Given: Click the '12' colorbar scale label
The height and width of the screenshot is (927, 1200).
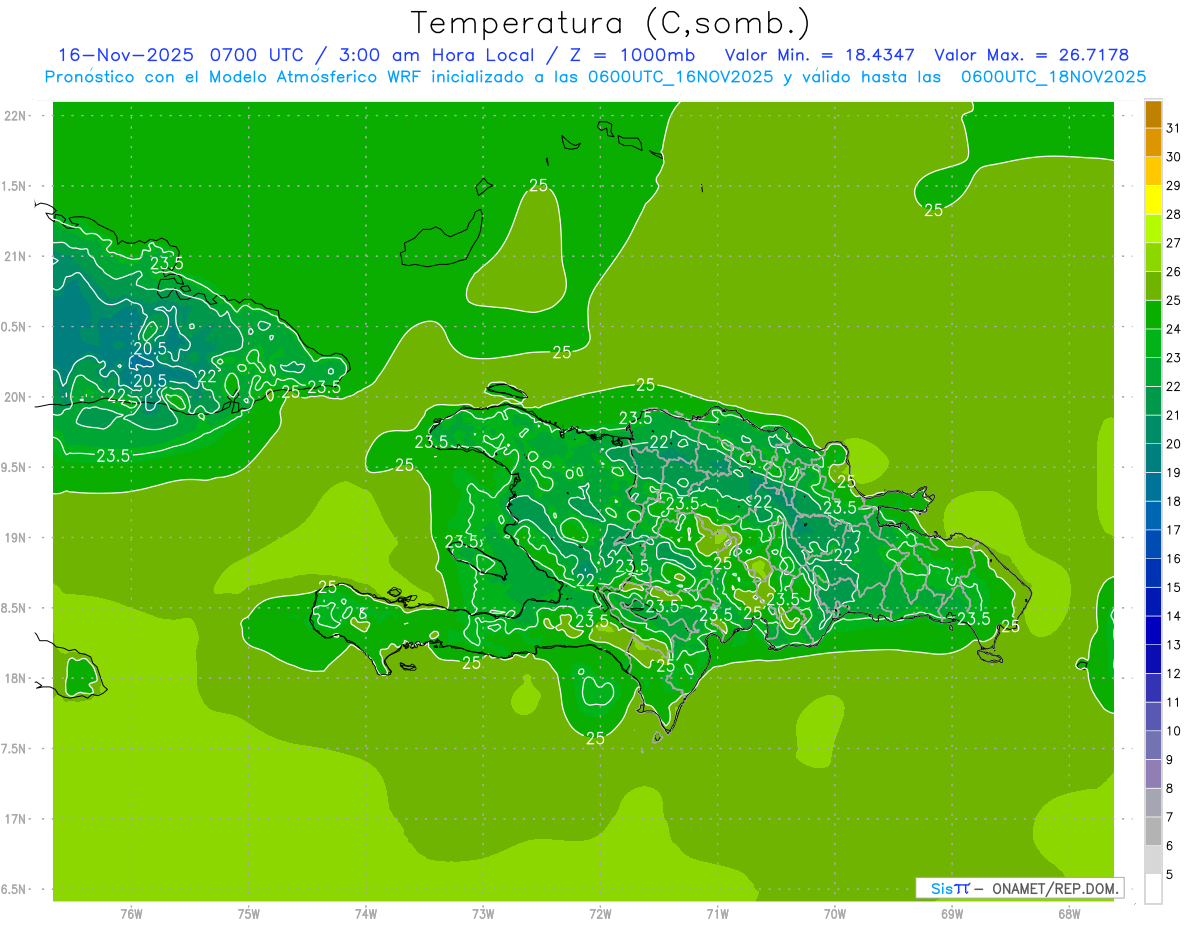Looking at the screenshot, I should point(1174,673).
